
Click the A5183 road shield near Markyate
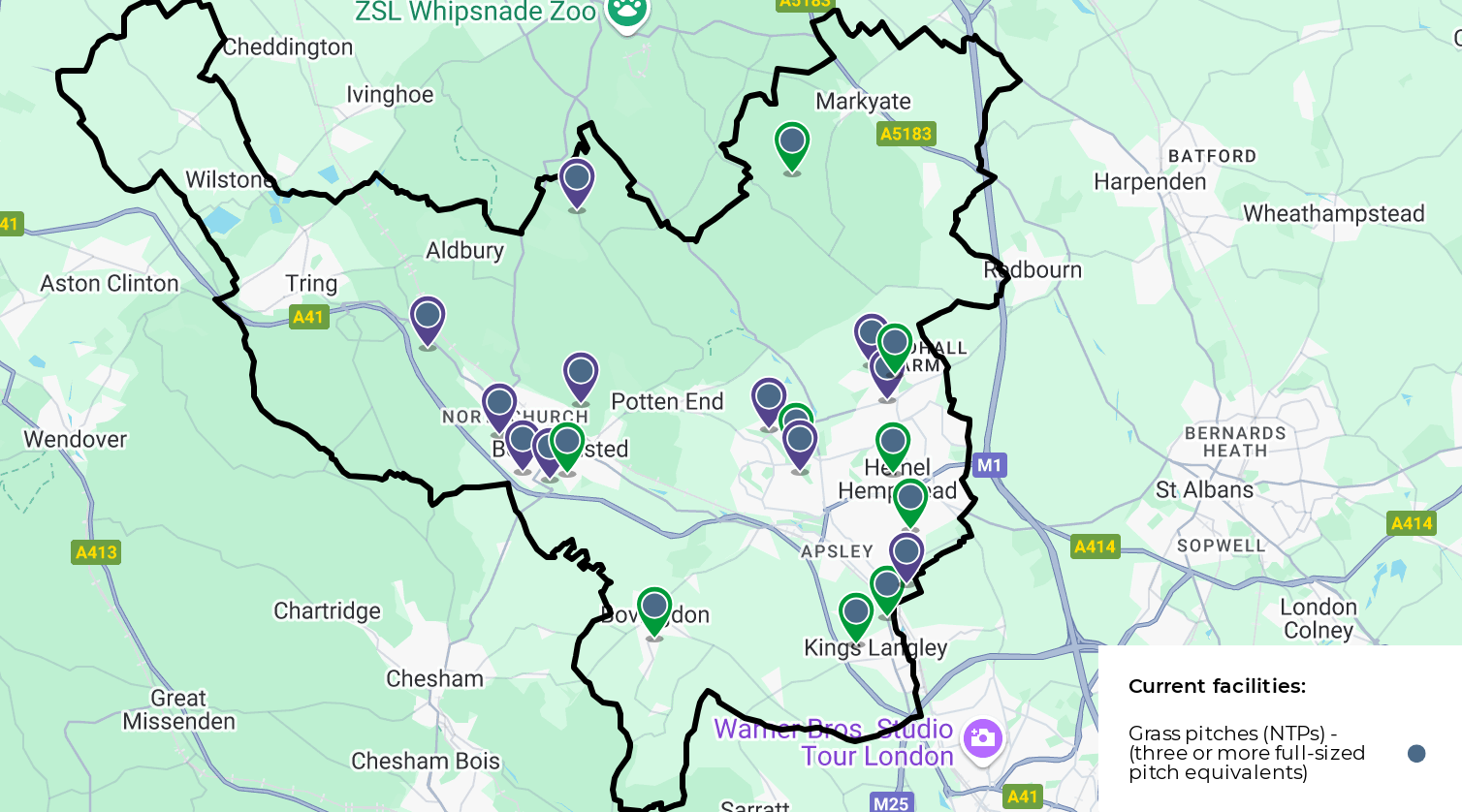click(x=906, y=134)
